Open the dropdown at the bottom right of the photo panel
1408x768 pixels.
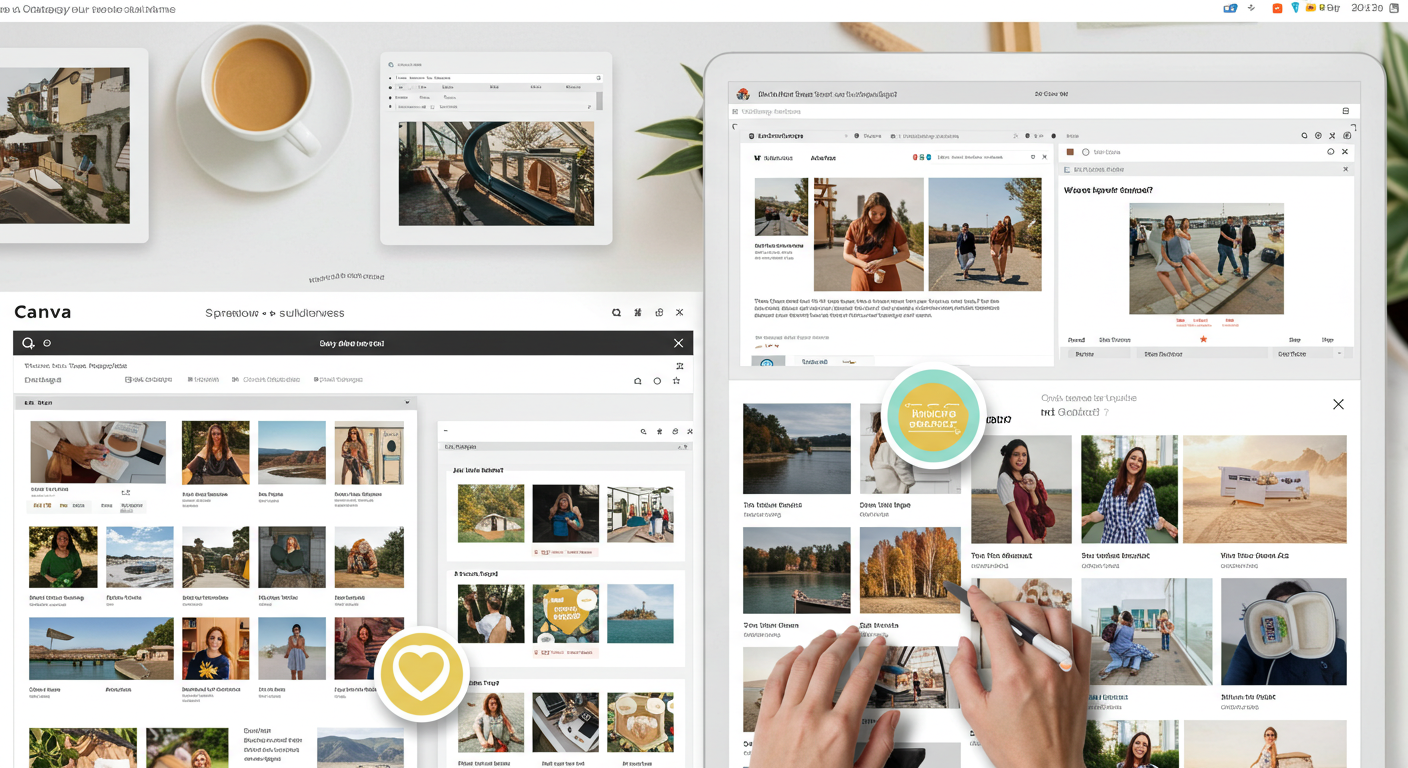coord(1339,353)
